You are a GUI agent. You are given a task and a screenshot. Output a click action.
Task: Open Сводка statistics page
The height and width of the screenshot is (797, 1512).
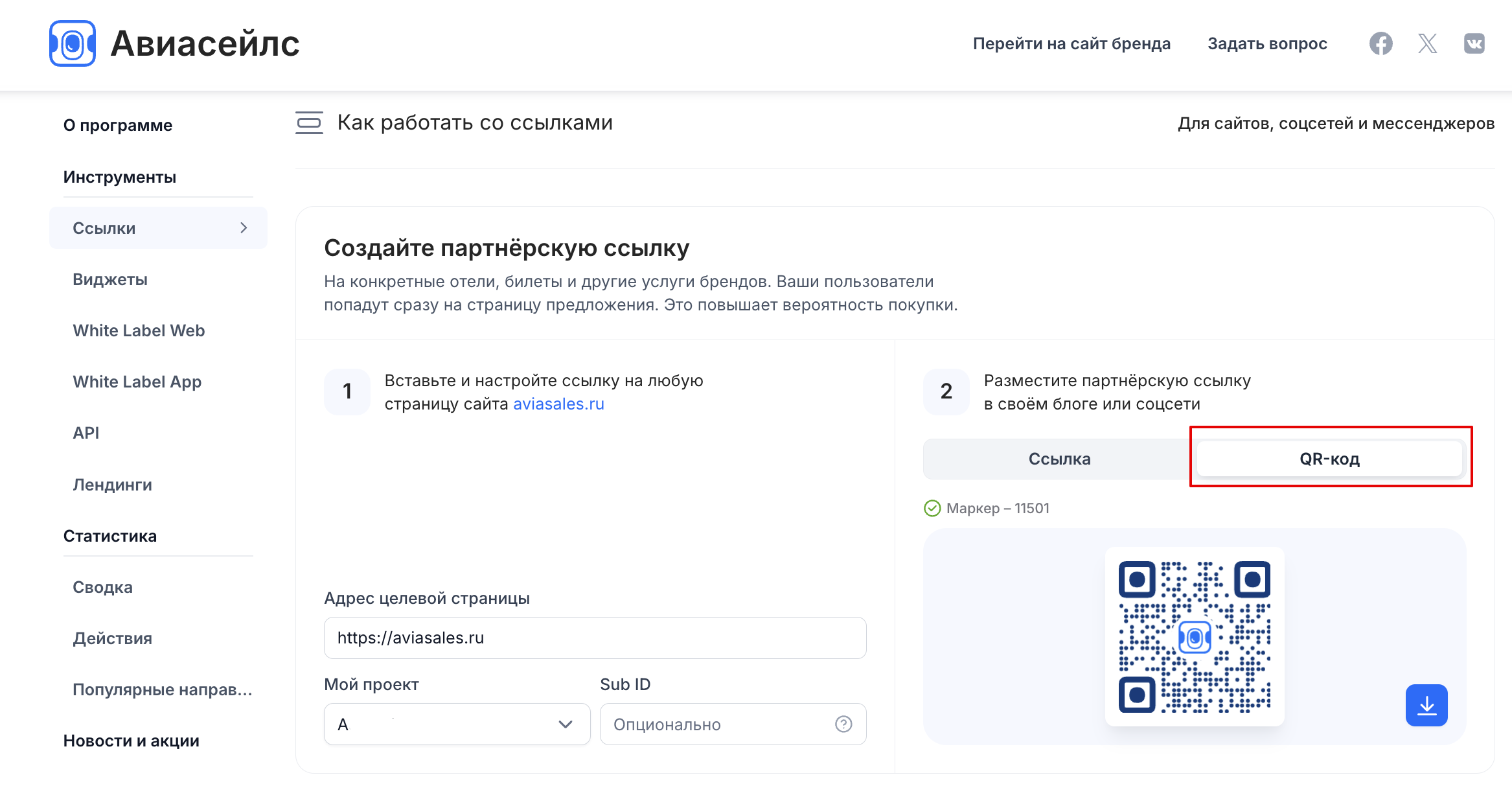coord(103,587)
